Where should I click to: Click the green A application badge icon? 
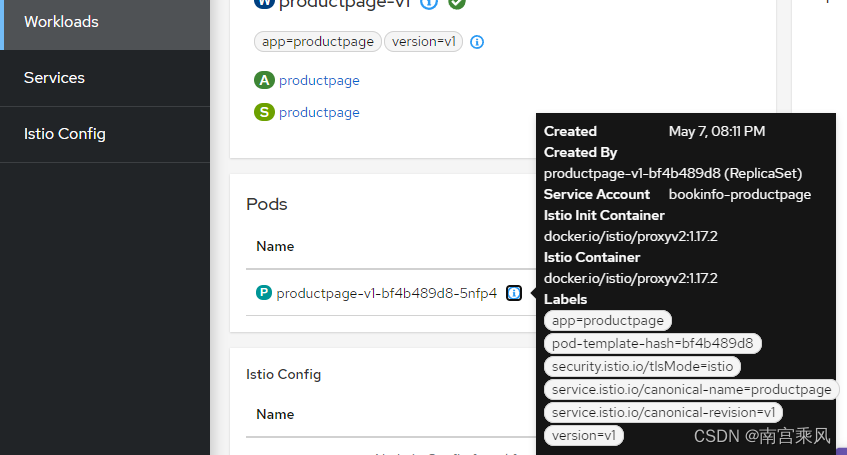[264, 81]
